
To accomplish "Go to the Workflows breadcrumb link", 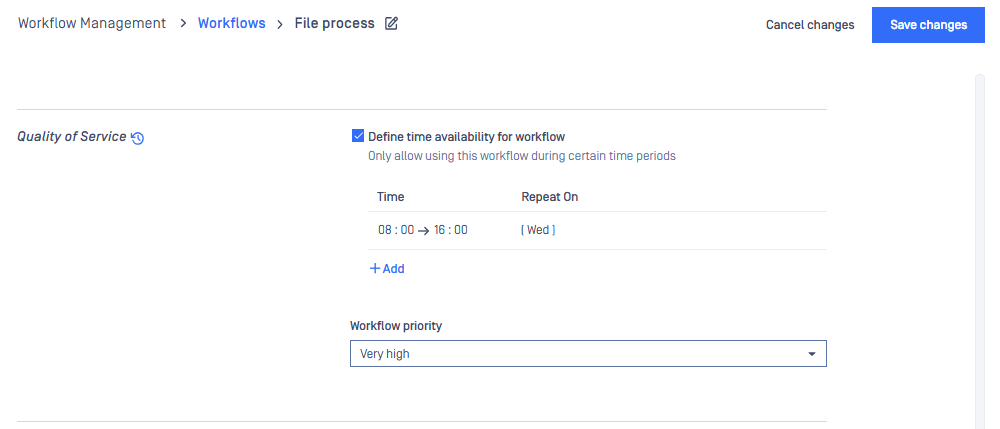I will pos(232,24).
